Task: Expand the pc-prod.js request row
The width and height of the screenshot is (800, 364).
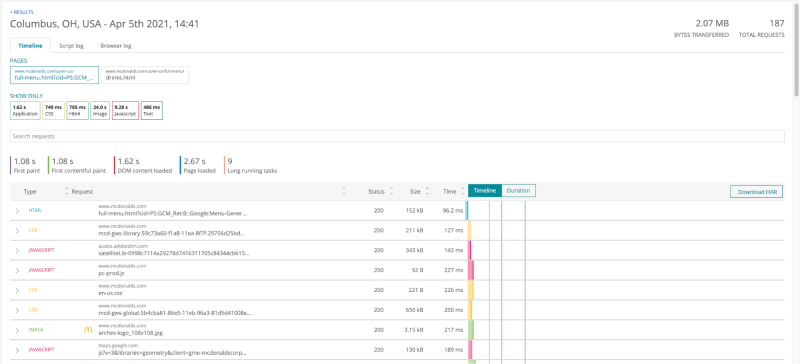Action: click(17, 270)
